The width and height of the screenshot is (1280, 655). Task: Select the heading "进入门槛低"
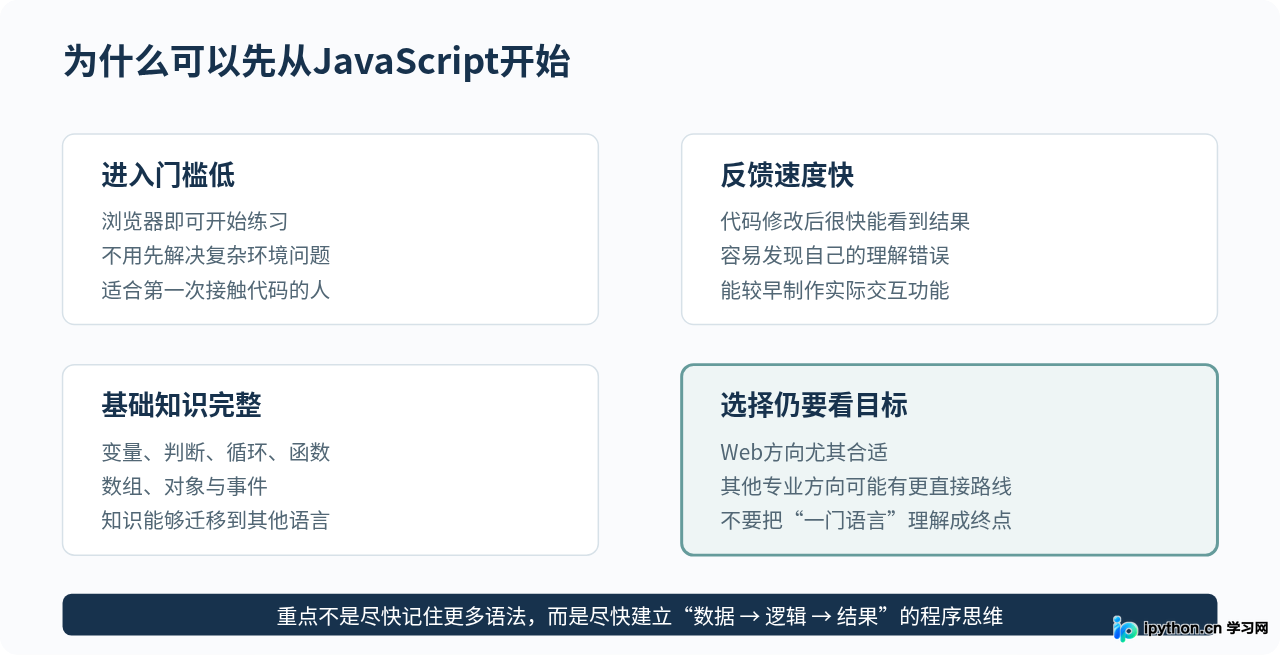point(168,176)
